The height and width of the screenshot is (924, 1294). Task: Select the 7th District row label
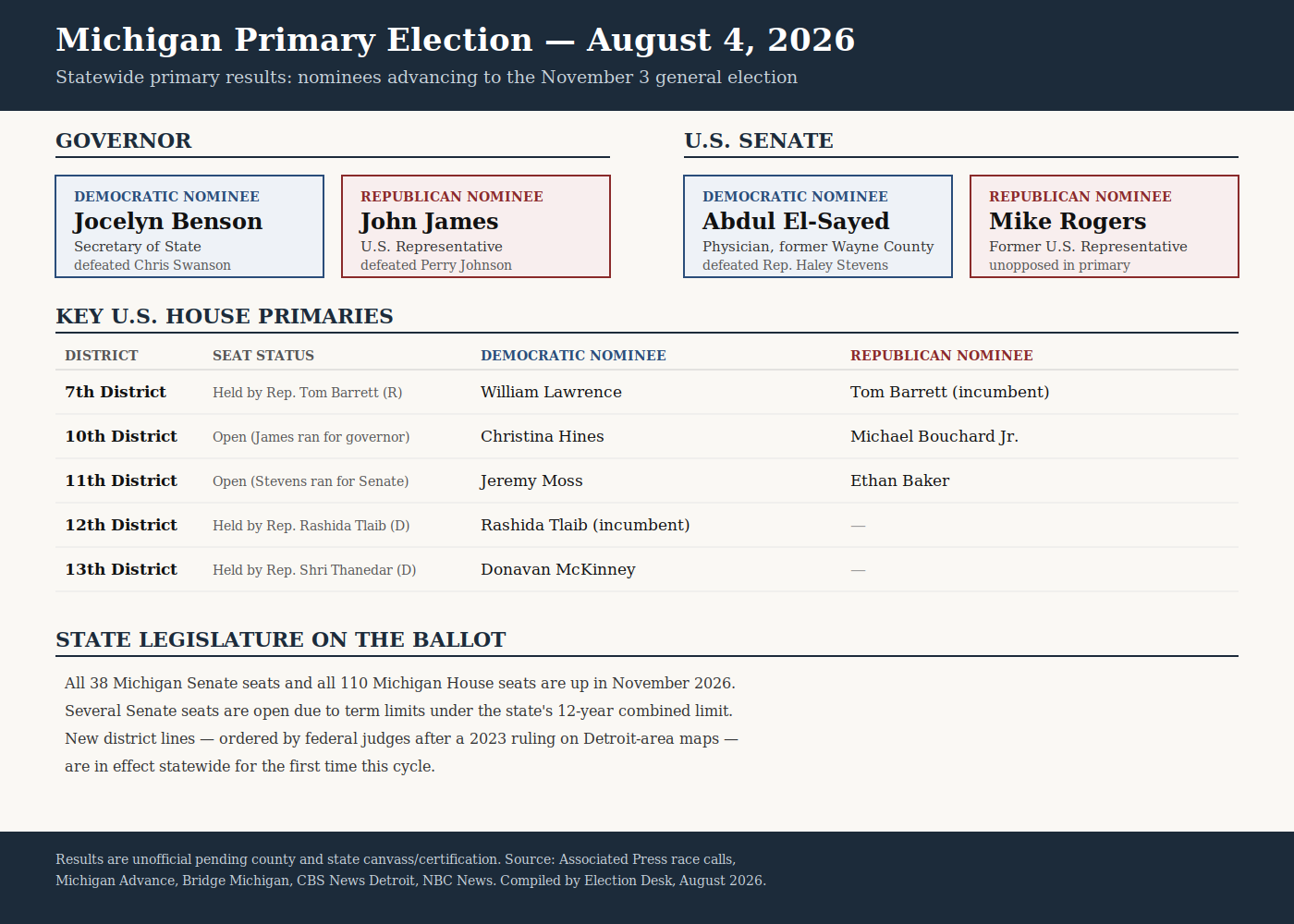pyautogui.click(x=116, y=392)
